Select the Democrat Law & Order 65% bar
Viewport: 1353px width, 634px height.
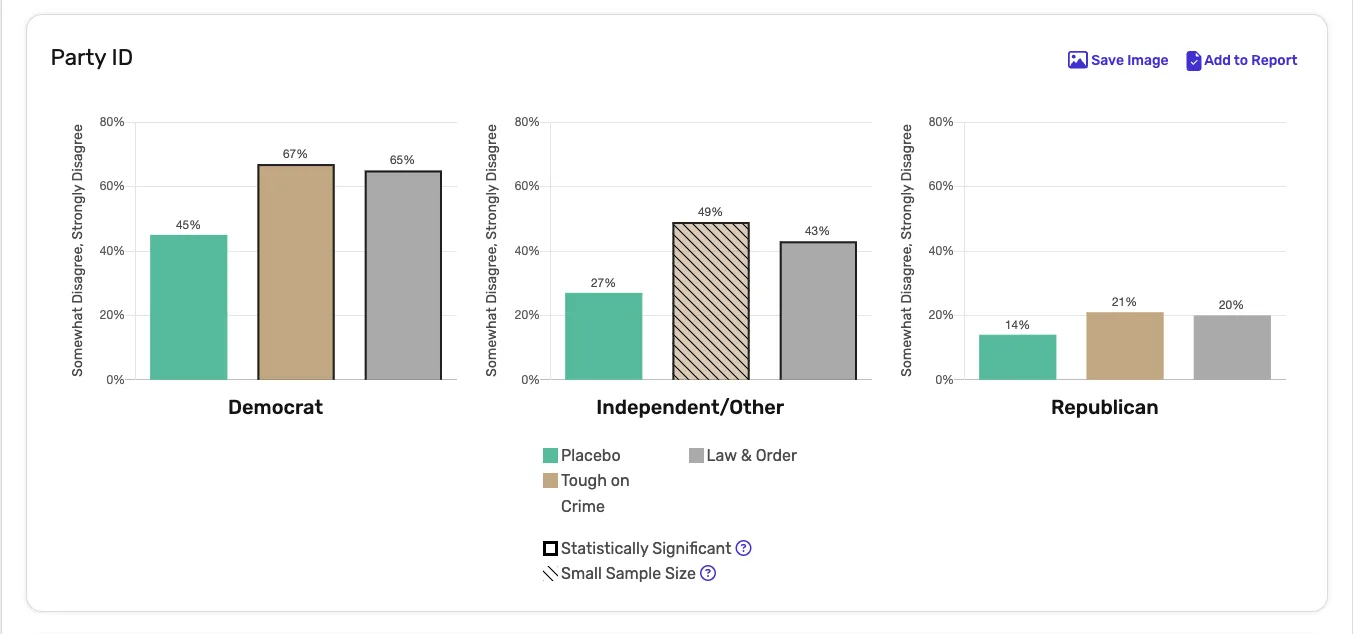(x=403, y=275)
